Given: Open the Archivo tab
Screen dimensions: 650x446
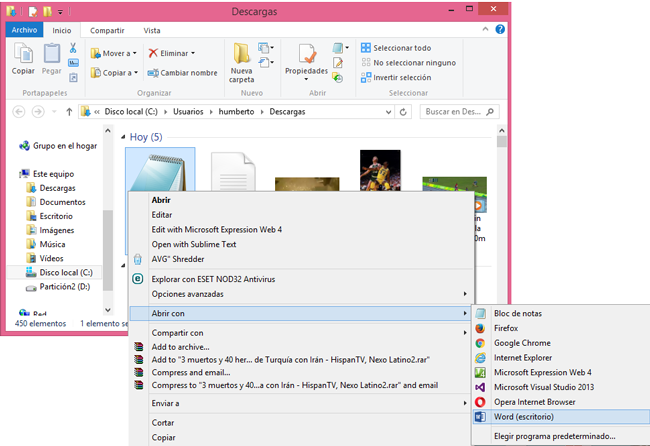Looking at the screenshot, I should click(x=24, y=30).
